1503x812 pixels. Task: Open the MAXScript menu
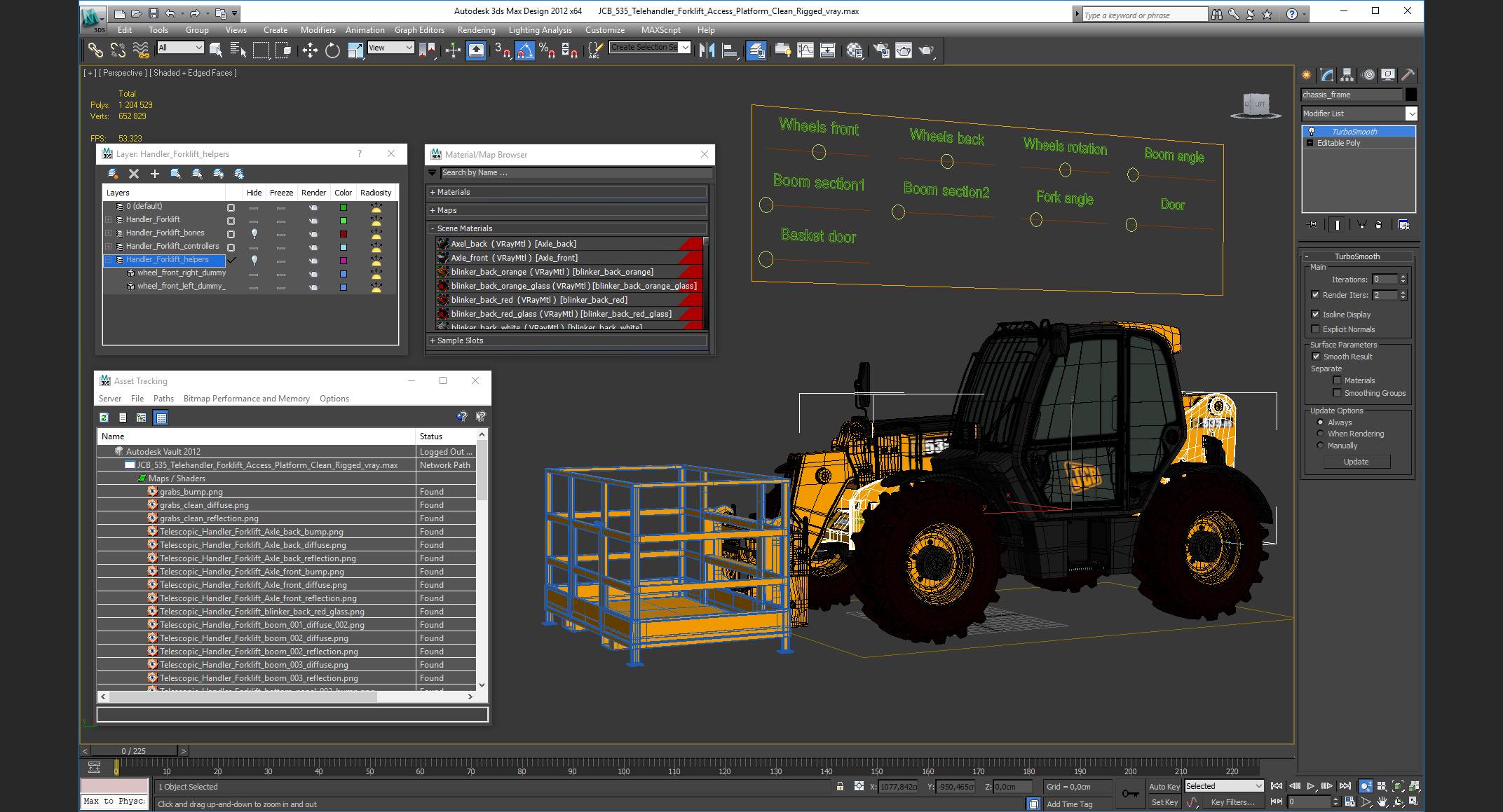[x=660, y=30]
